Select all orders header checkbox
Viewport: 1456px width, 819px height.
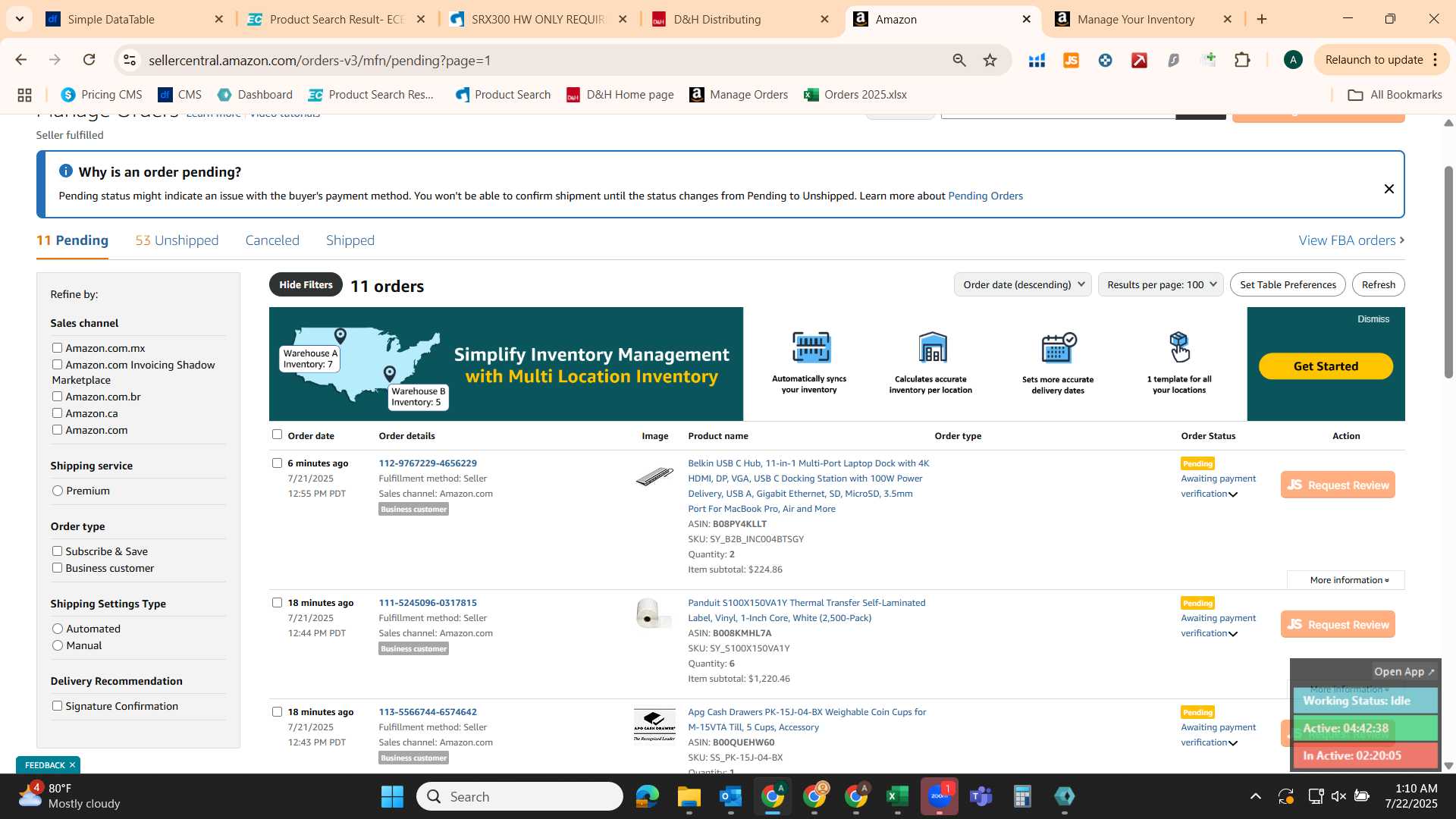point(277,435)
